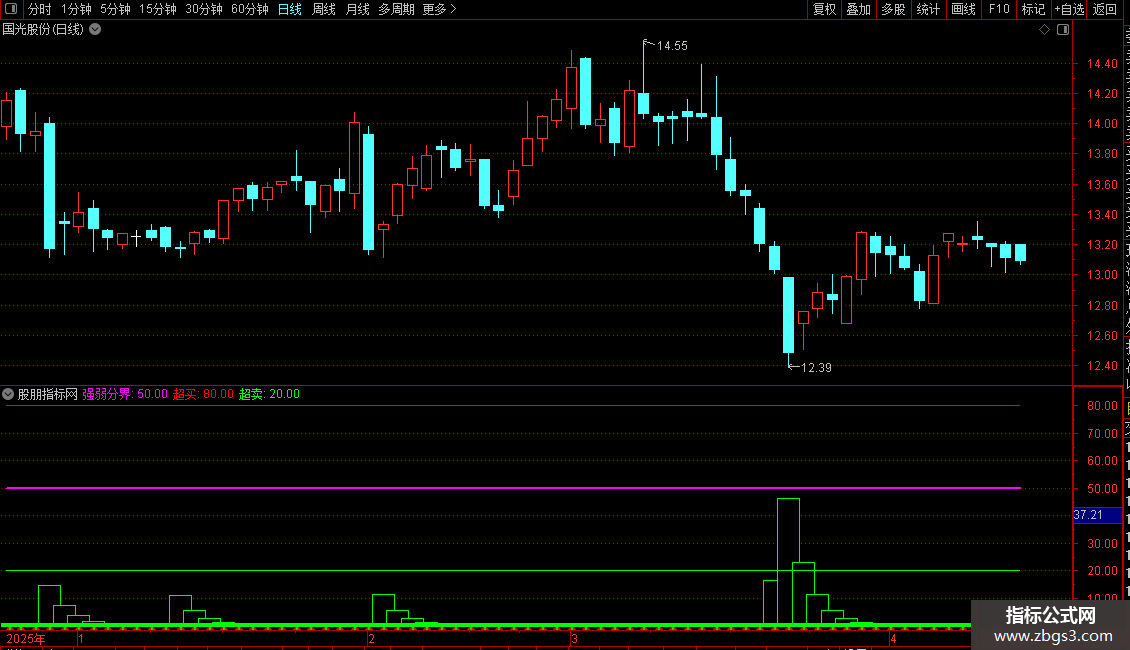Click 强弱分界: 50.00 label

point(125,394)
